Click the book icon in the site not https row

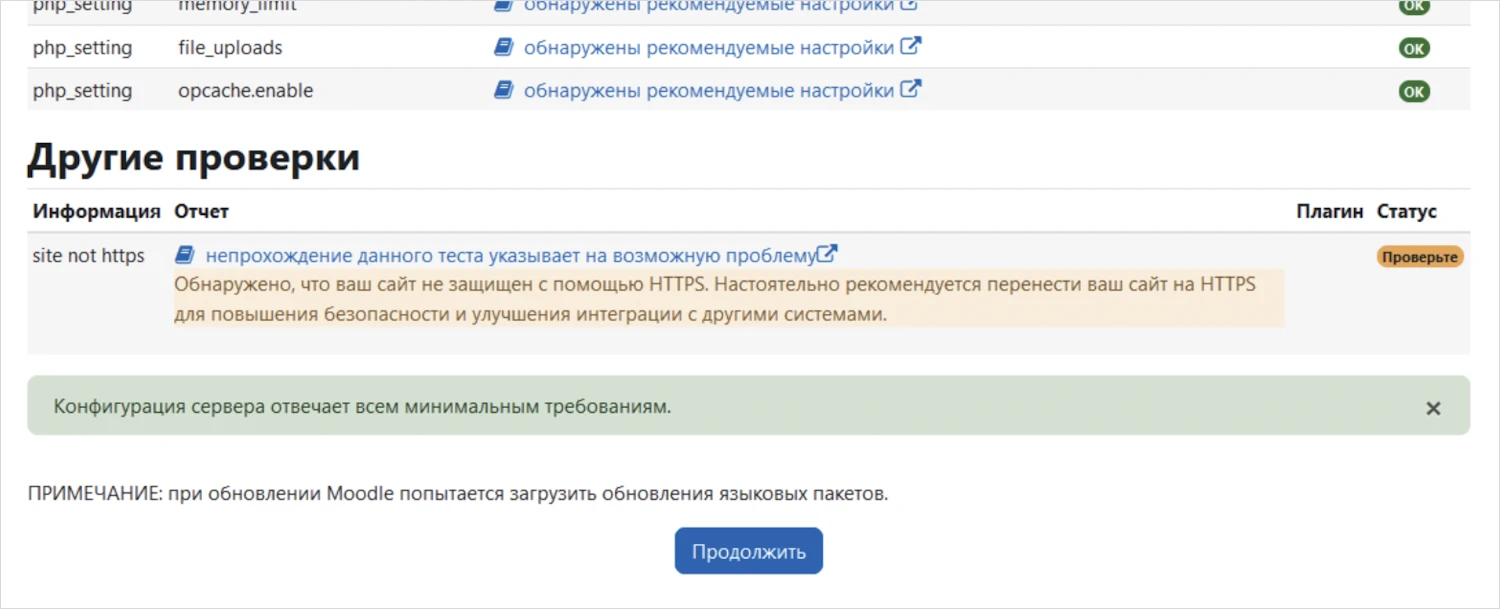coord(185,255)
